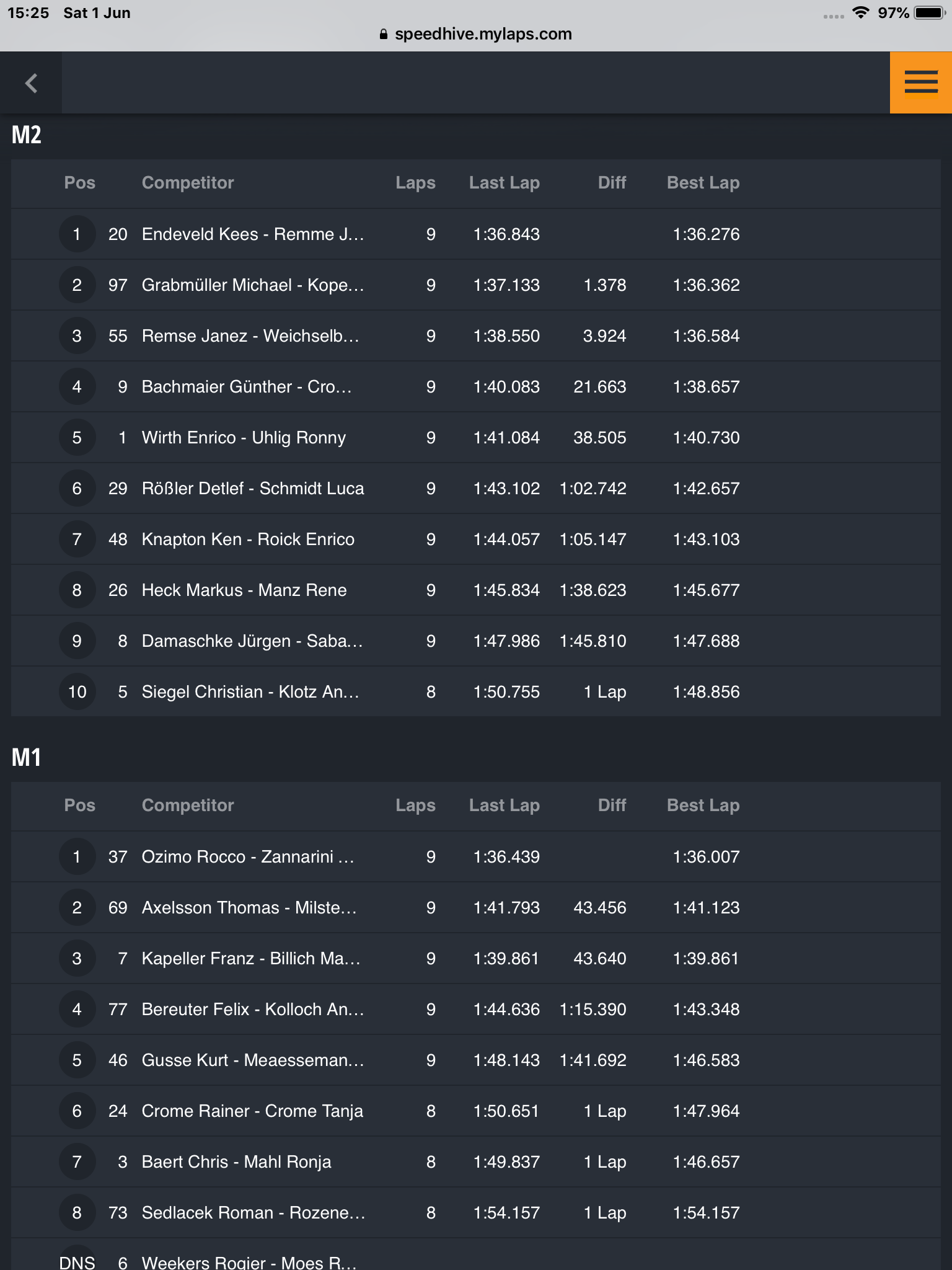Select Baert Chris - Mahl Ronja row
The width and height of the screenshot is (952, 1270).
coord(476,1161)
